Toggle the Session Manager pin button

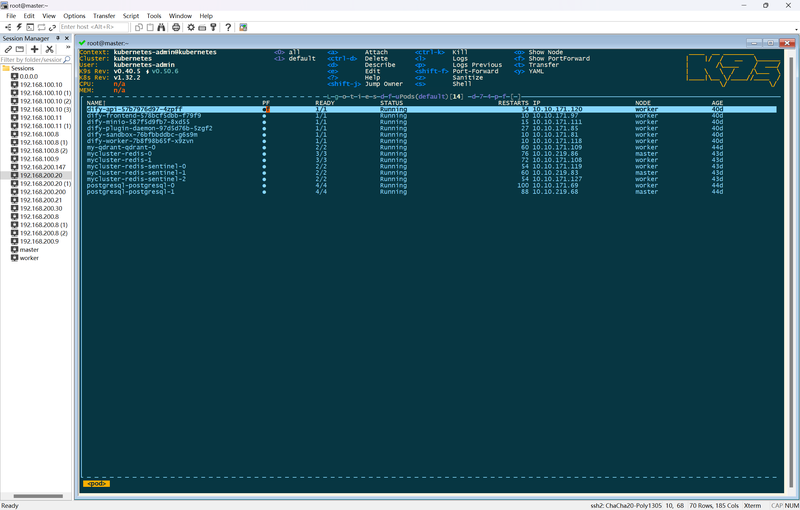pyautogui.click(x=58, y=38)
